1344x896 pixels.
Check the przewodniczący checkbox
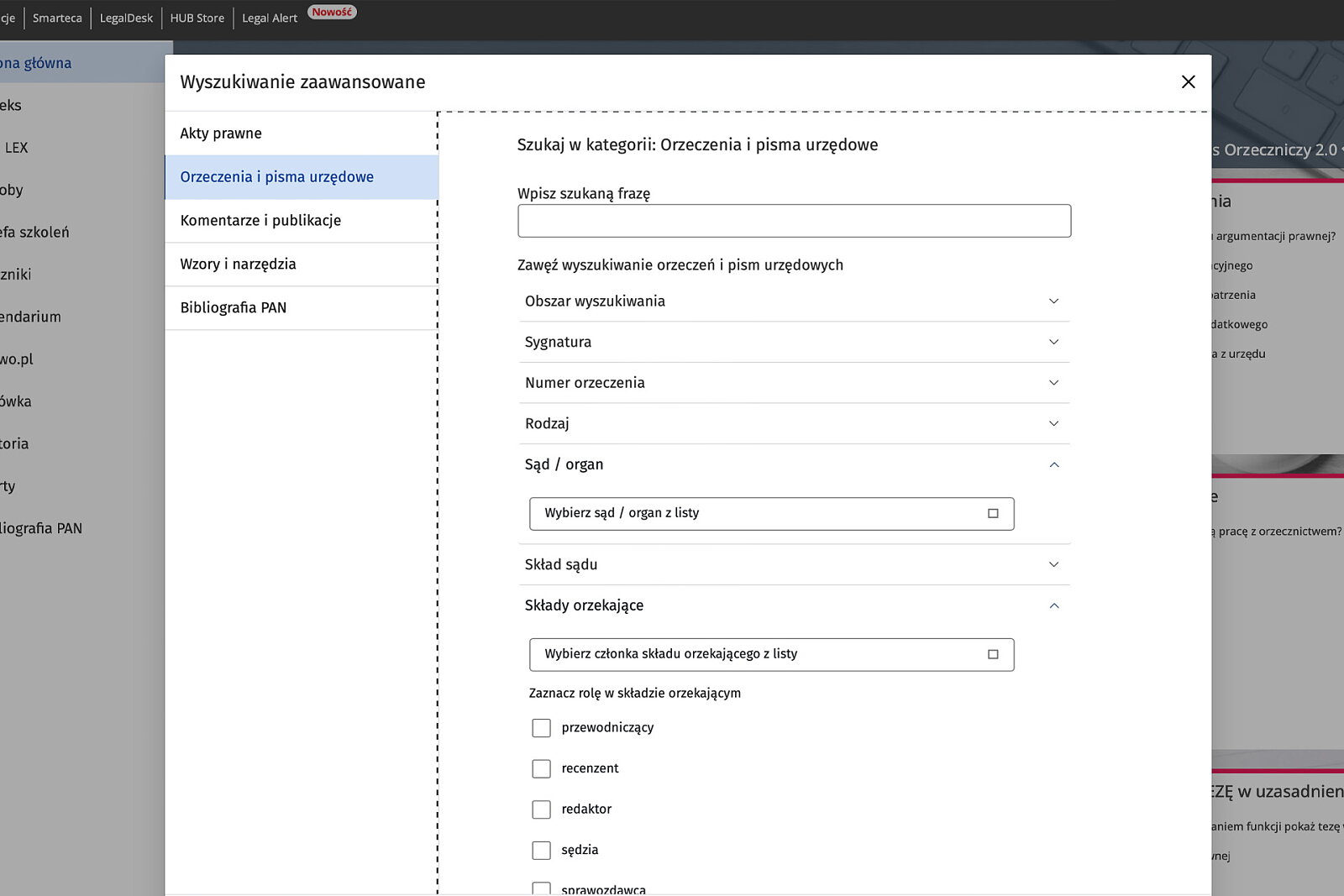pyautogui.click(x=541, y=728)
